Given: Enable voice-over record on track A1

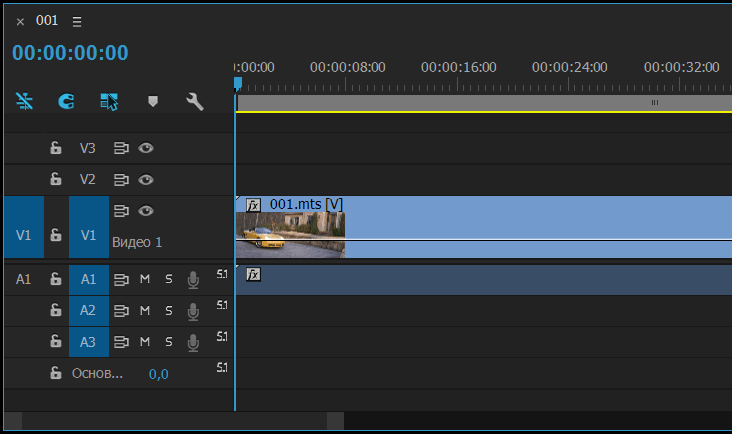Looking at the screenshot, I should [x=193, y=280].
